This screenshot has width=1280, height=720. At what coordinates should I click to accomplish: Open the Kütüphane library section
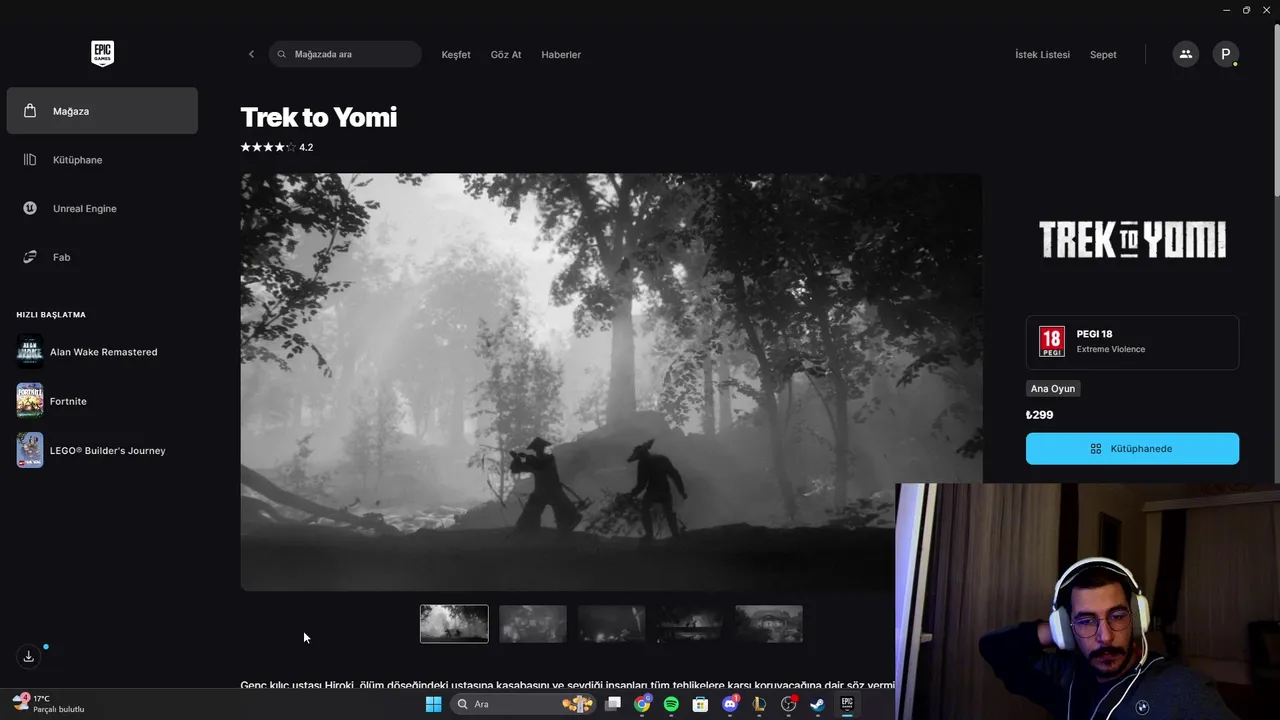[102, 160]
